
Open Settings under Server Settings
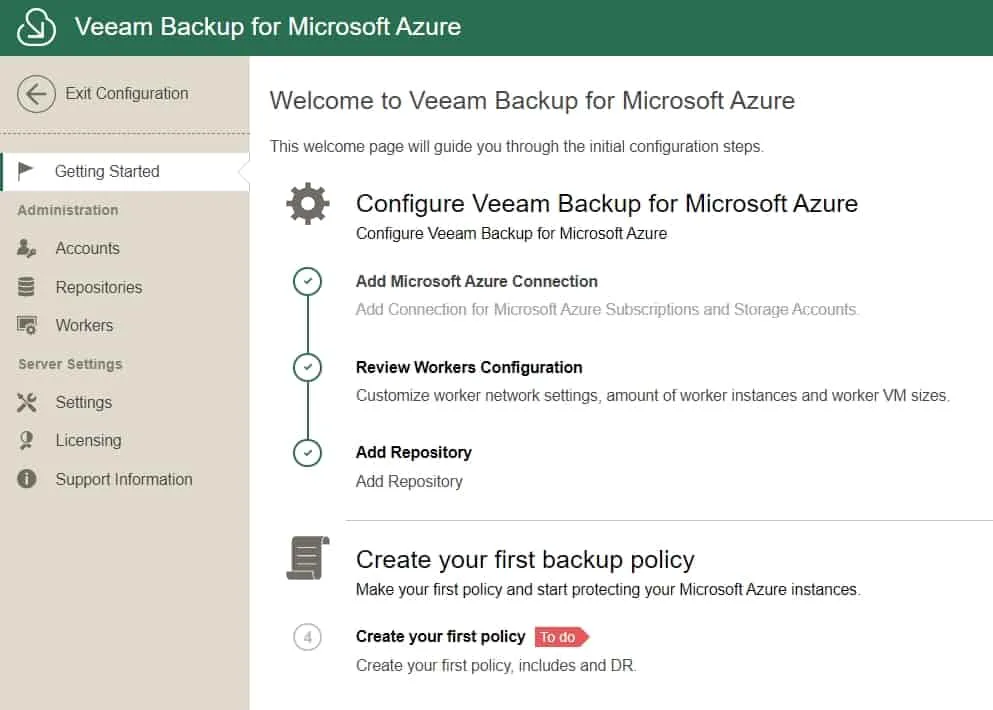pyautogui.click(x=84, y=402)
